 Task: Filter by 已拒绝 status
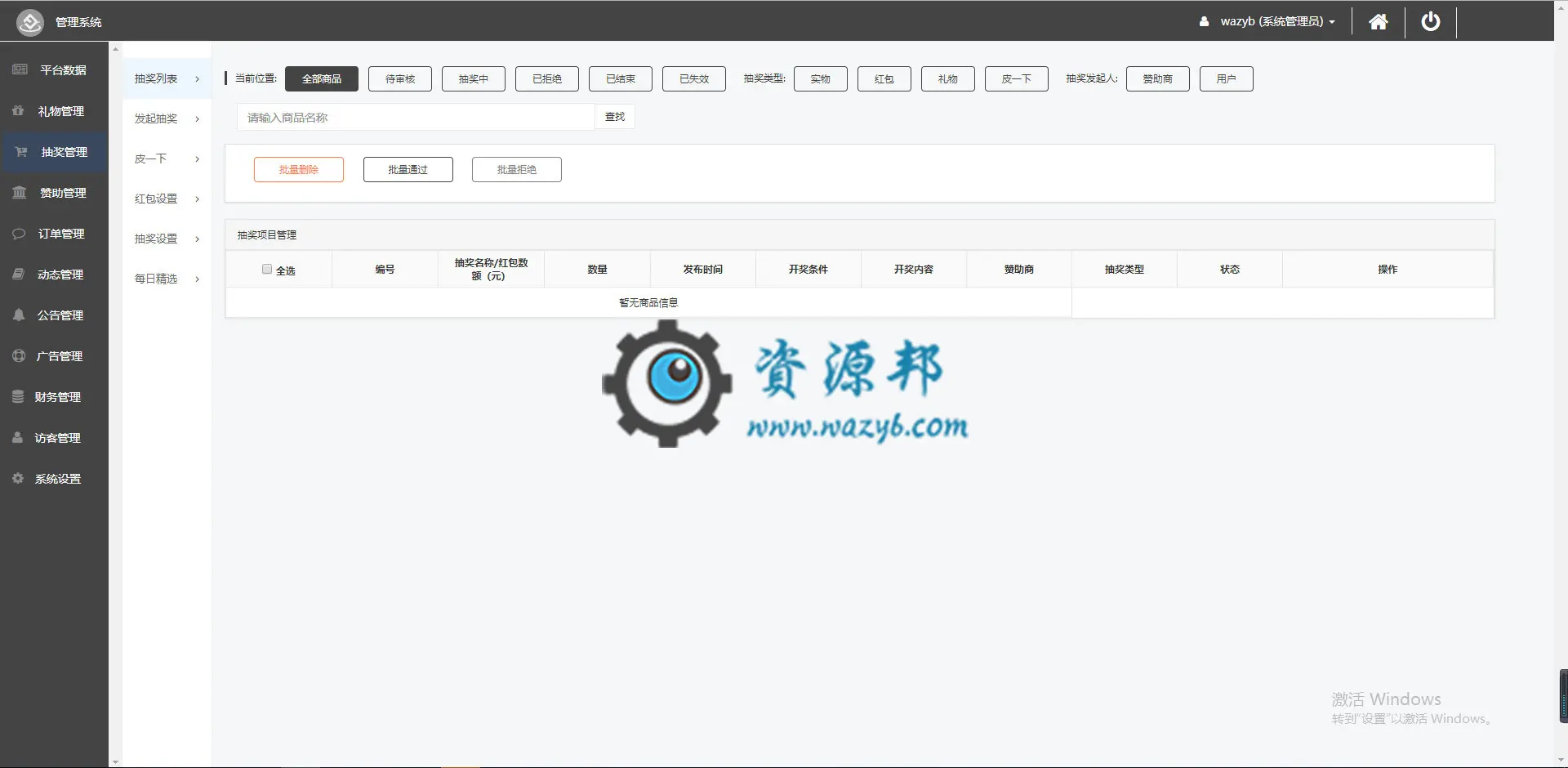pos(547,78)
